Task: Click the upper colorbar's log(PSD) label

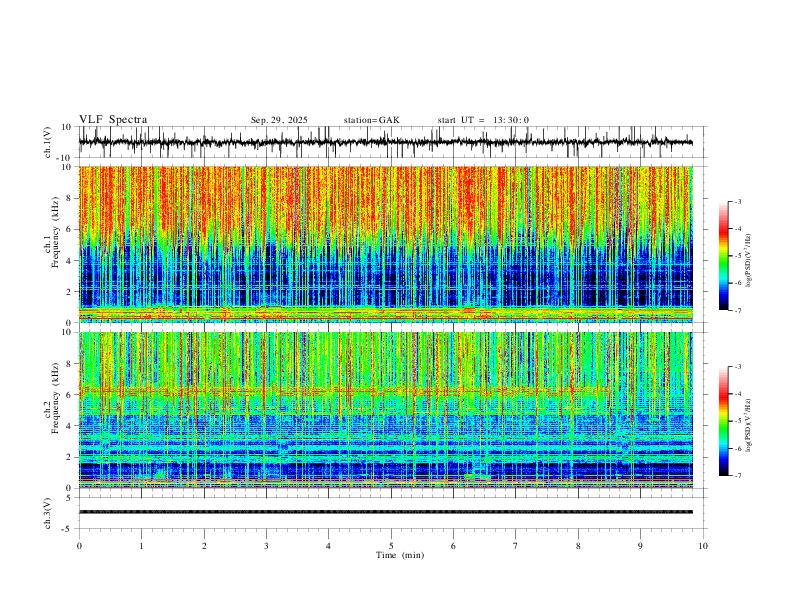Action: click(x=748, y=261)
